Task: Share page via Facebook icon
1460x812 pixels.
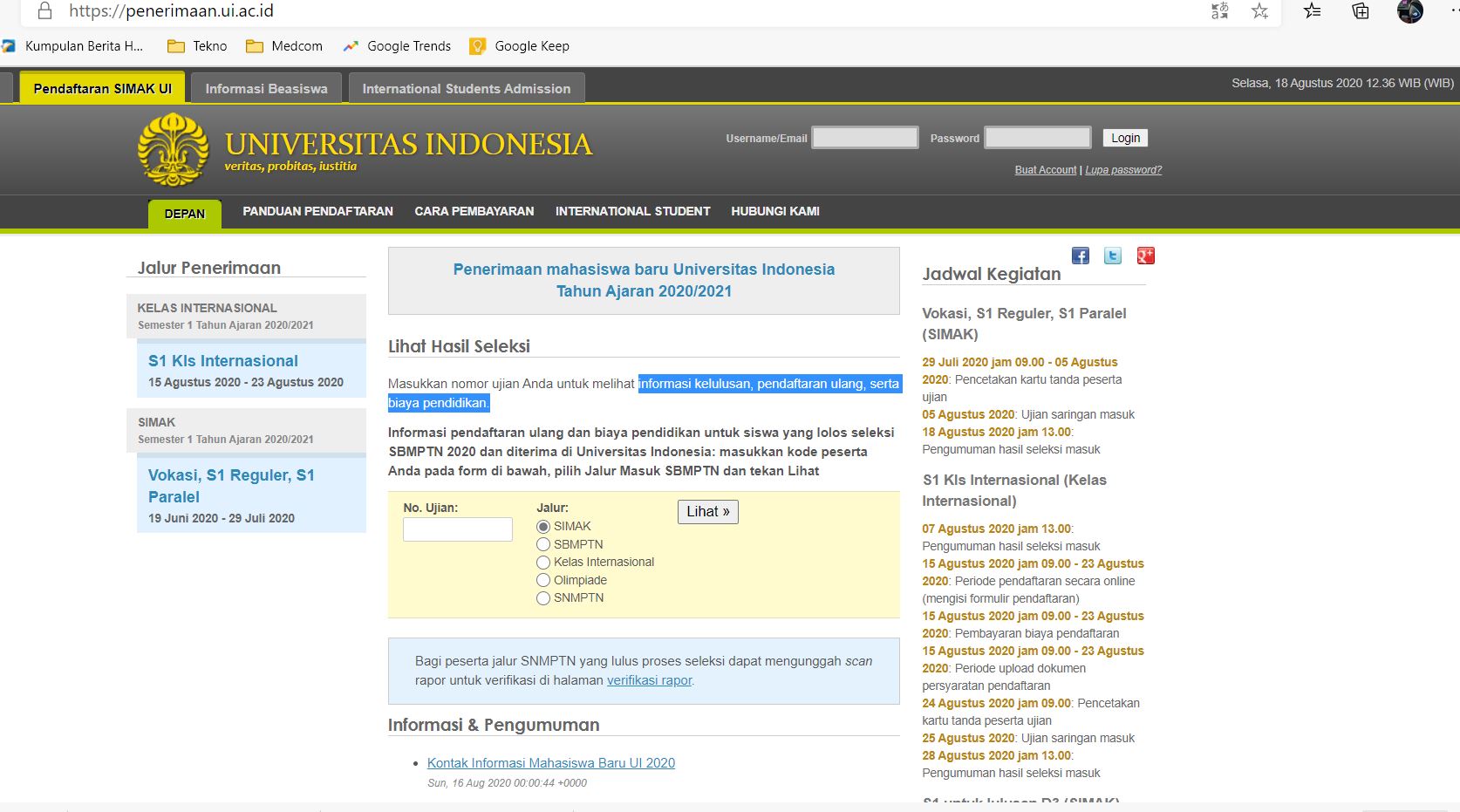Action: click(x=1081, y=256)
